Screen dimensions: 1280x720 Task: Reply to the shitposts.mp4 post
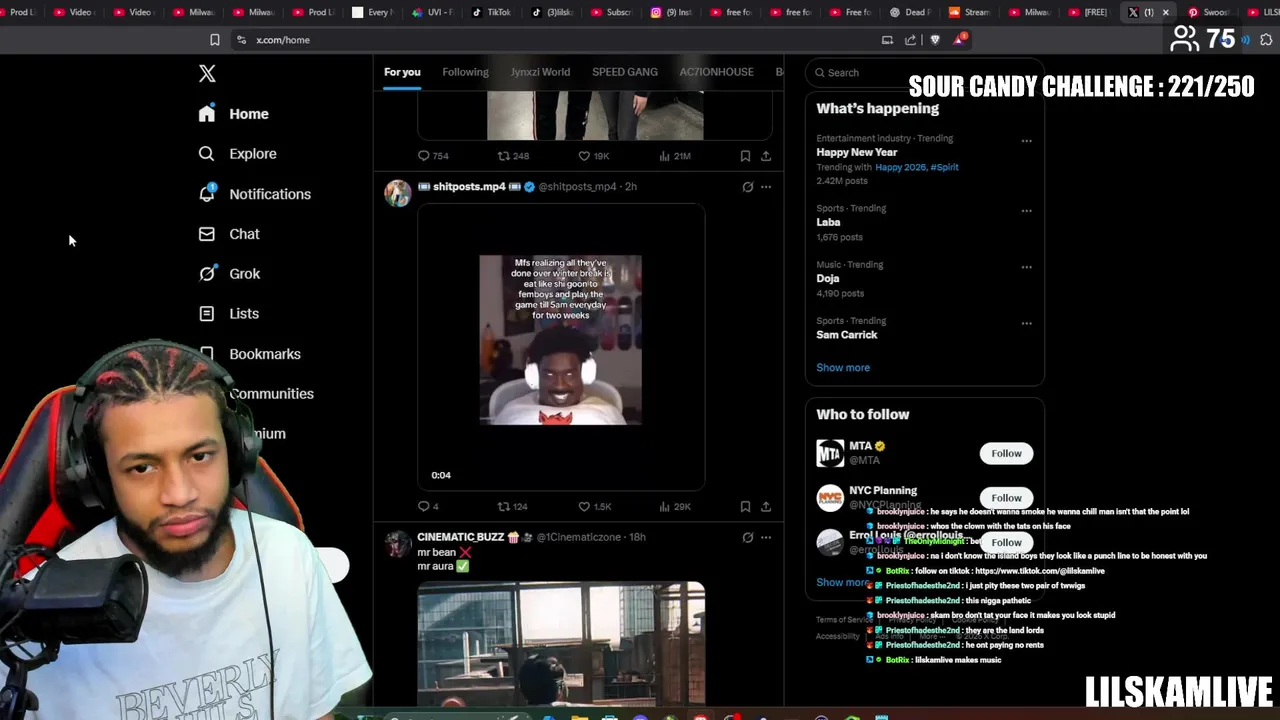tap(428, 507)
